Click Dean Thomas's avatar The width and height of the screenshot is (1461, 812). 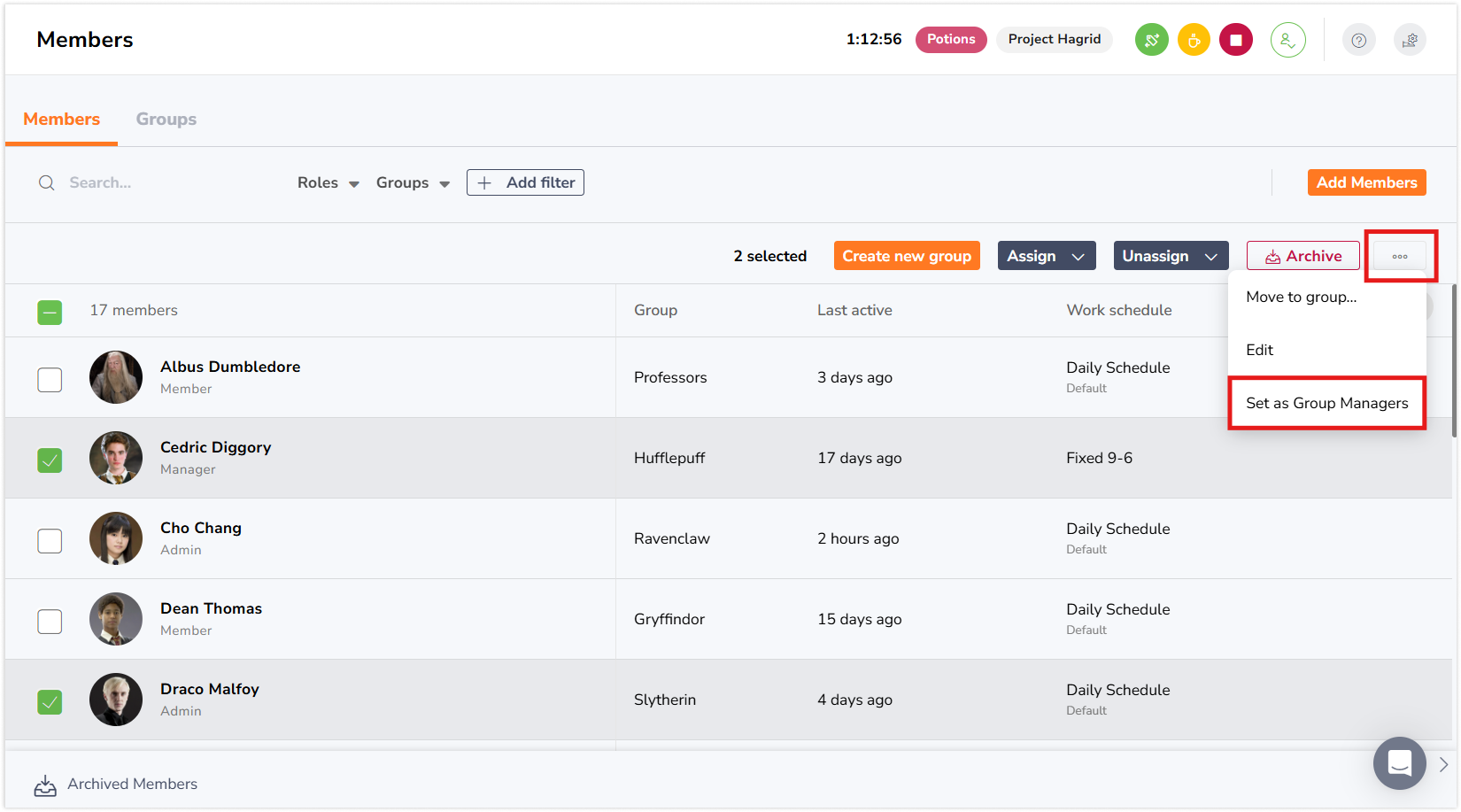tap(116, 619)
